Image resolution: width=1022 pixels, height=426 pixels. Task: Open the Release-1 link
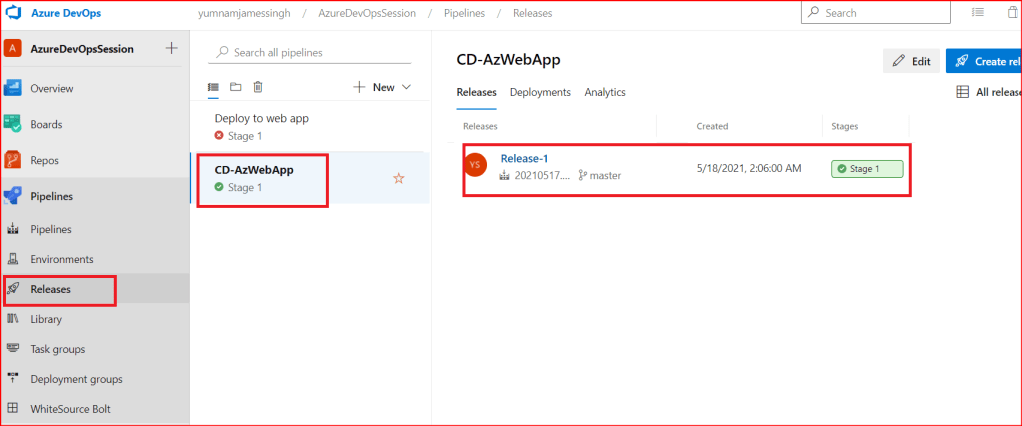click(x=524, y=158)
